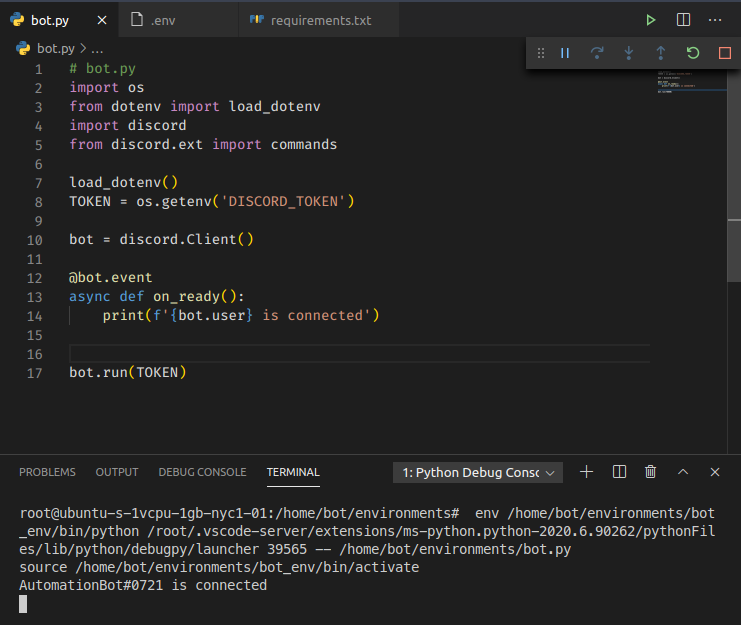The image size is (741, 625).
Task: Maximize panel size with chevron up
Action: click(x=683, y=472)
